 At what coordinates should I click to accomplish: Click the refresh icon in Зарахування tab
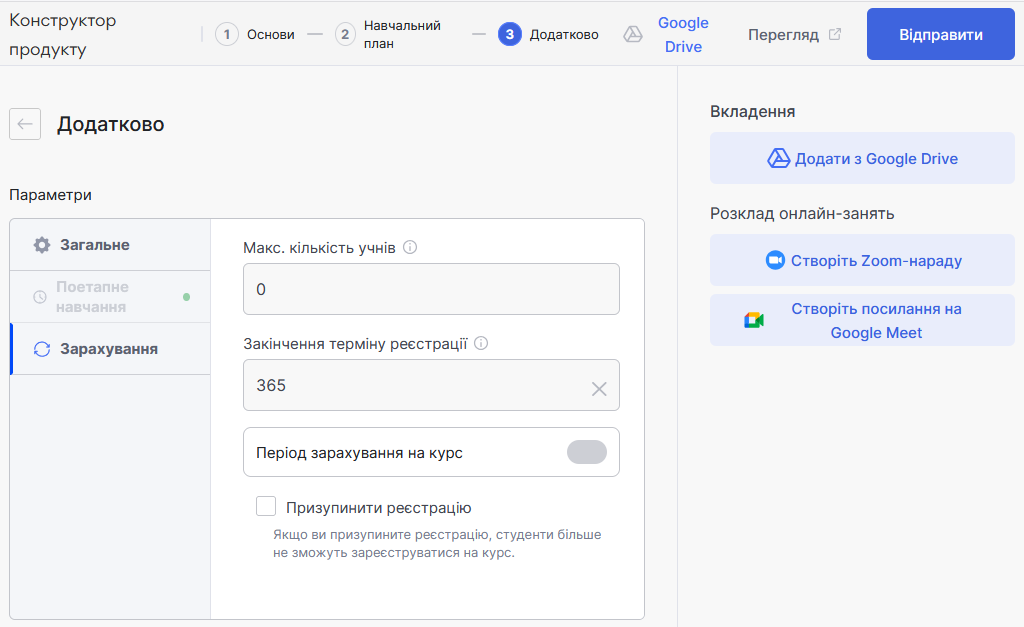[x=41, y=349]
